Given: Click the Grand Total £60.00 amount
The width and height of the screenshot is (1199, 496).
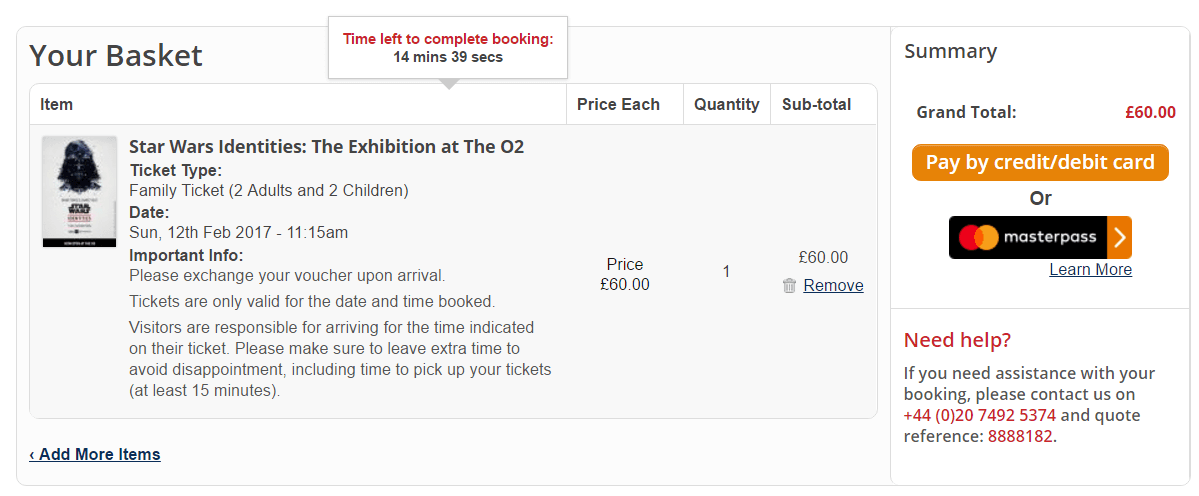Looking at the screenshot, I should [1150, 112].
